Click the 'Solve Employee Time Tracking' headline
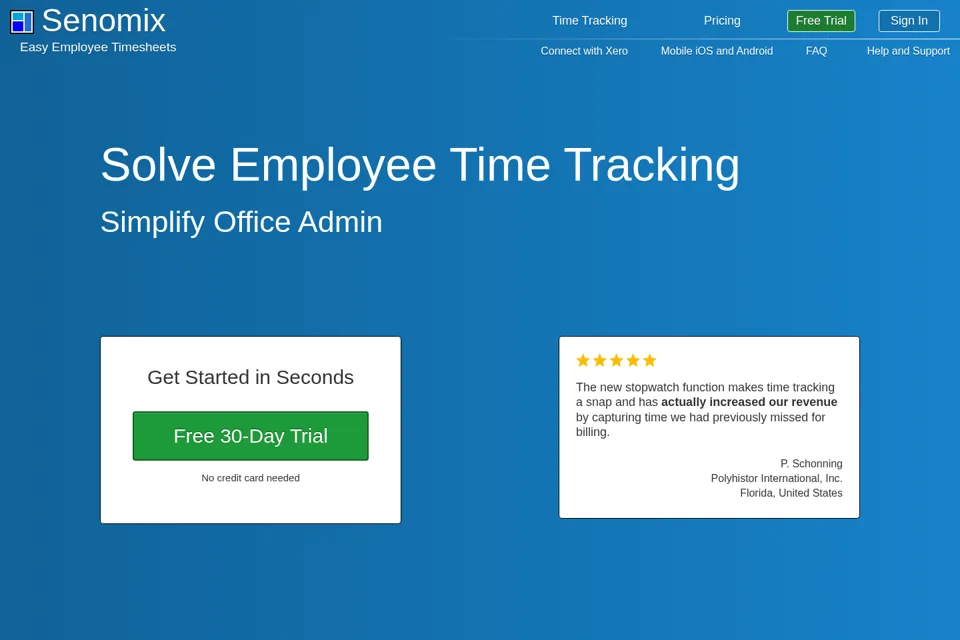Viewport: 960px width, 640px height. [x=420, y=165]
